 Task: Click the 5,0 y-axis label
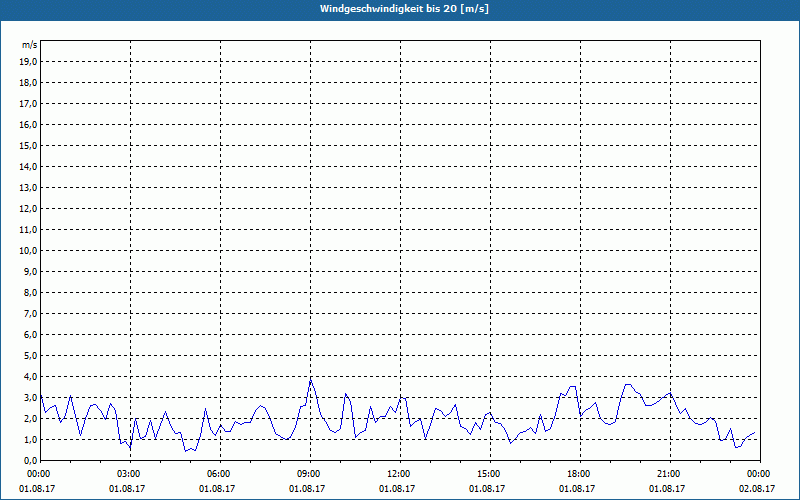(31, 356)
